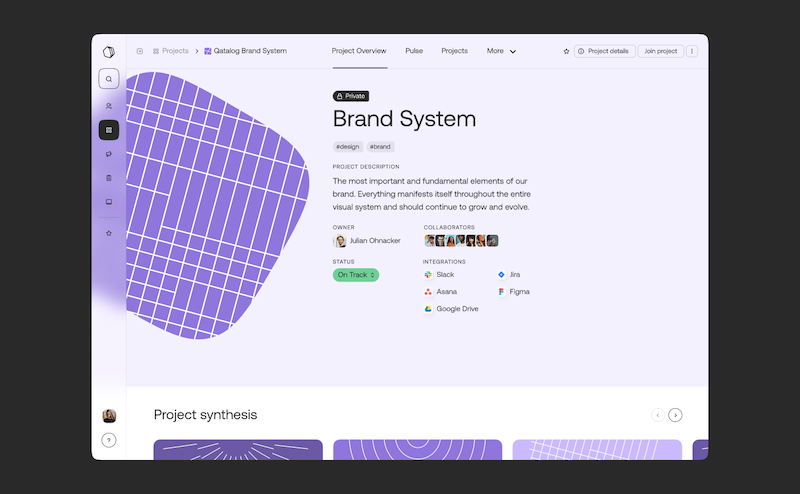Open help question mark icon

pyautogui.click(x=109, y=440)
